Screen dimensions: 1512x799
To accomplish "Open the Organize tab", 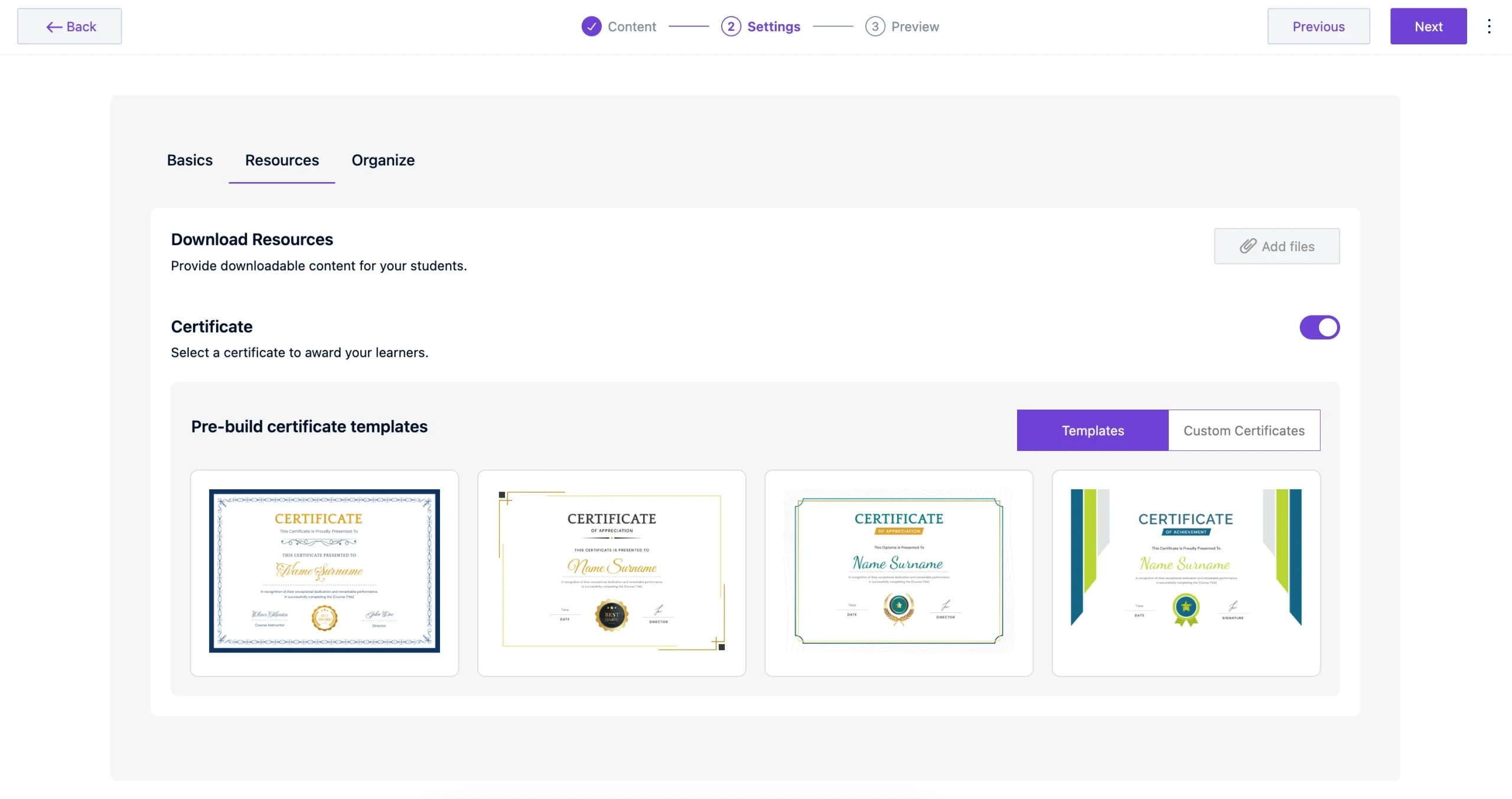I will click(x=383, y=160).
